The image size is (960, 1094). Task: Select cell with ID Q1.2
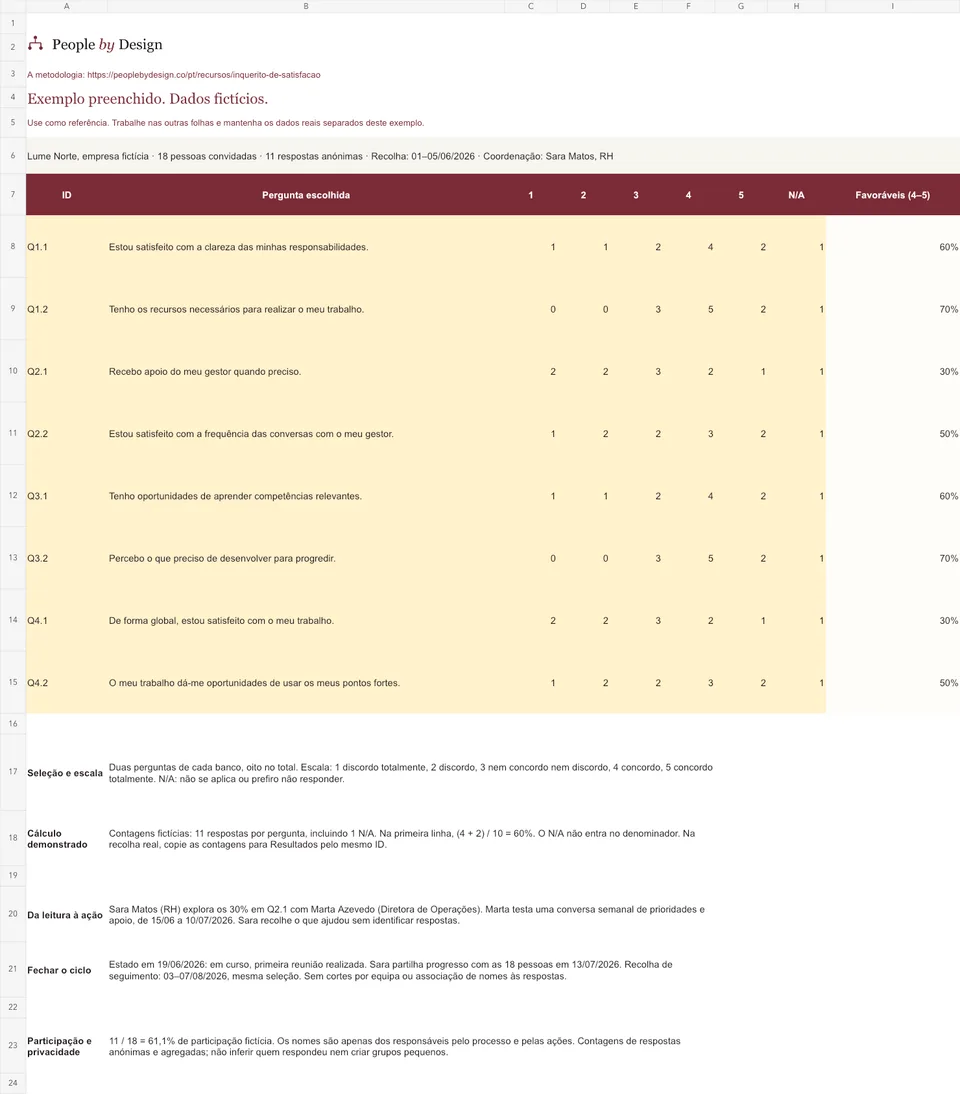coord(66,309)
